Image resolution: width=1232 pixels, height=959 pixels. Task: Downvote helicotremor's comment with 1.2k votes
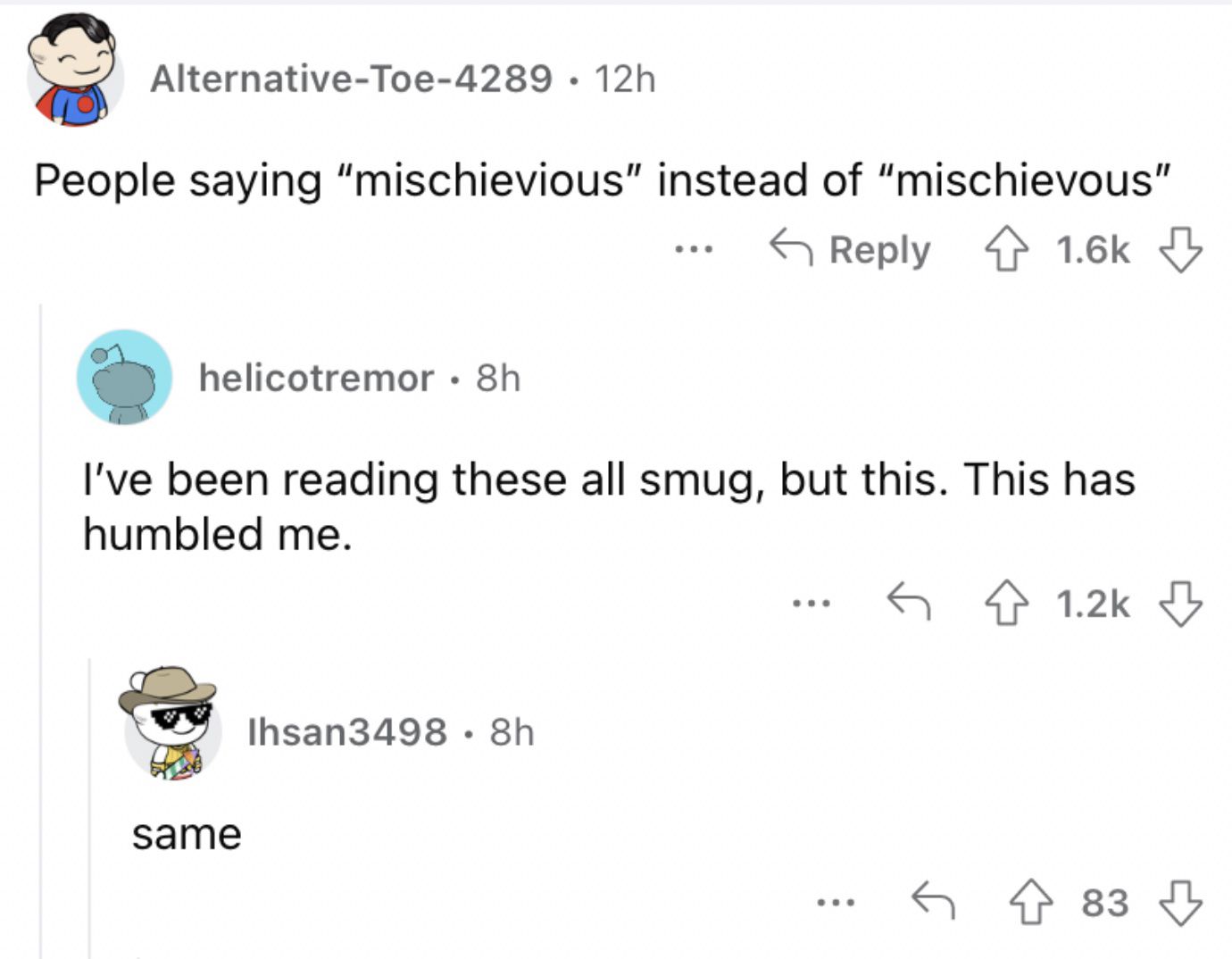tap(1180, 605)
